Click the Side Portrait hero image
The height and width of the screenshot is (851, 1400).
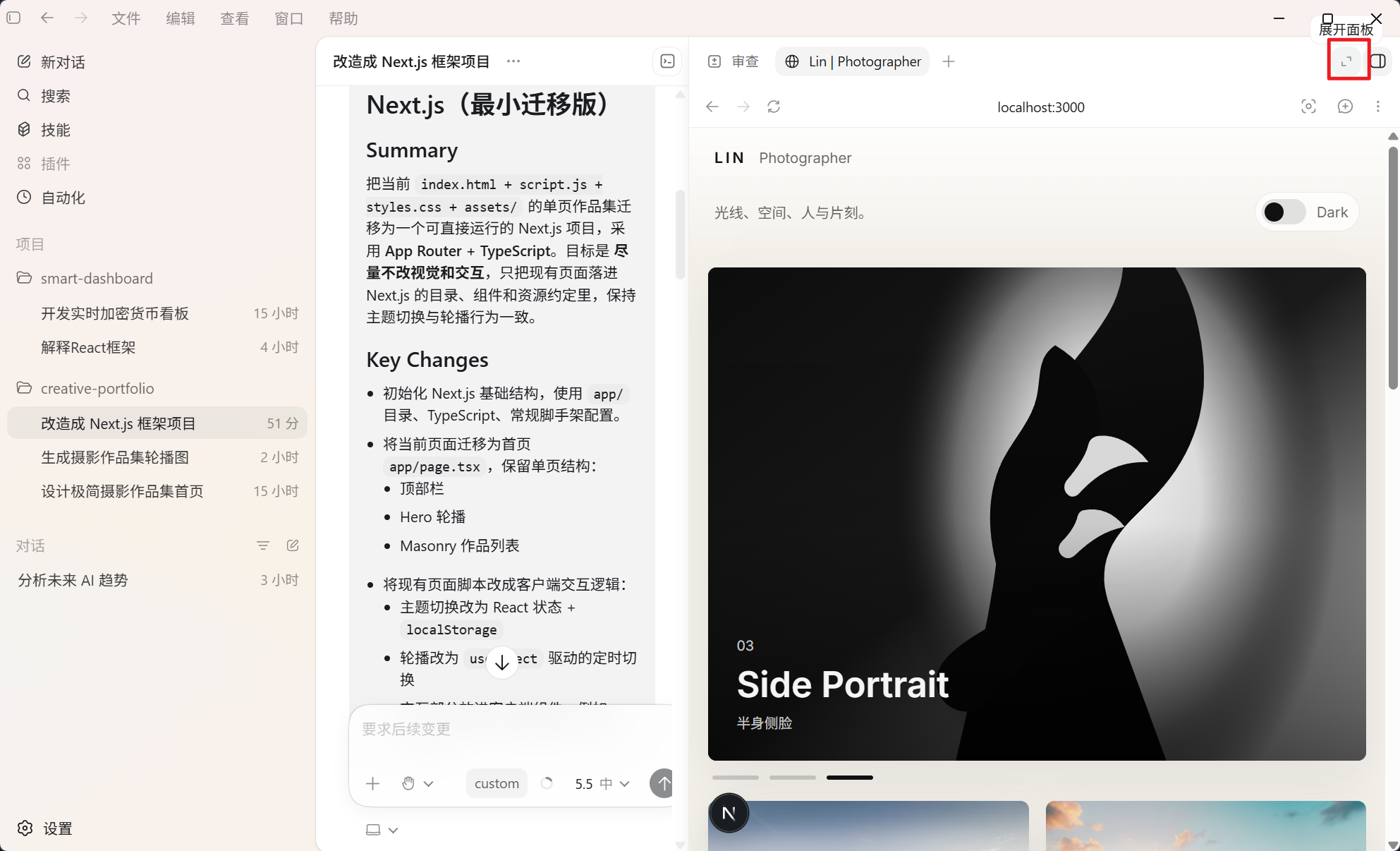(x=1037, y=514)
